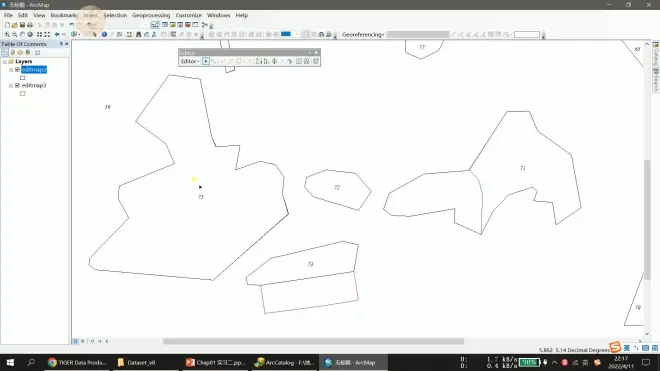Toggle visibility of editmap2 layer

click(17, 69)
